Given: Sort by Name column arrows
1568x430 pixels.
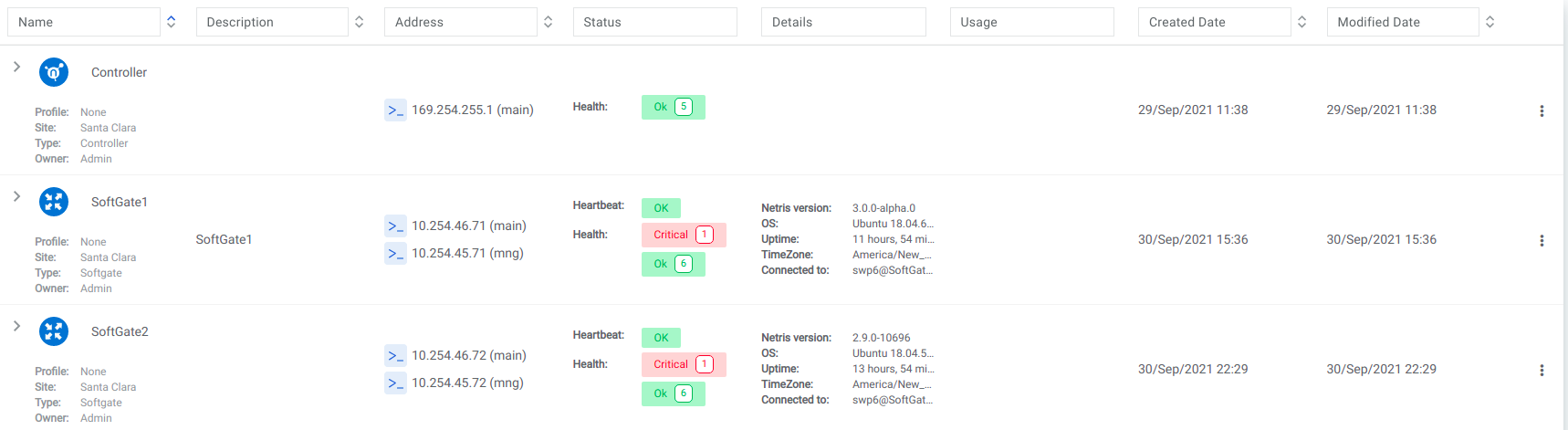Looking at the screenshot, I should tap(171, 22).
